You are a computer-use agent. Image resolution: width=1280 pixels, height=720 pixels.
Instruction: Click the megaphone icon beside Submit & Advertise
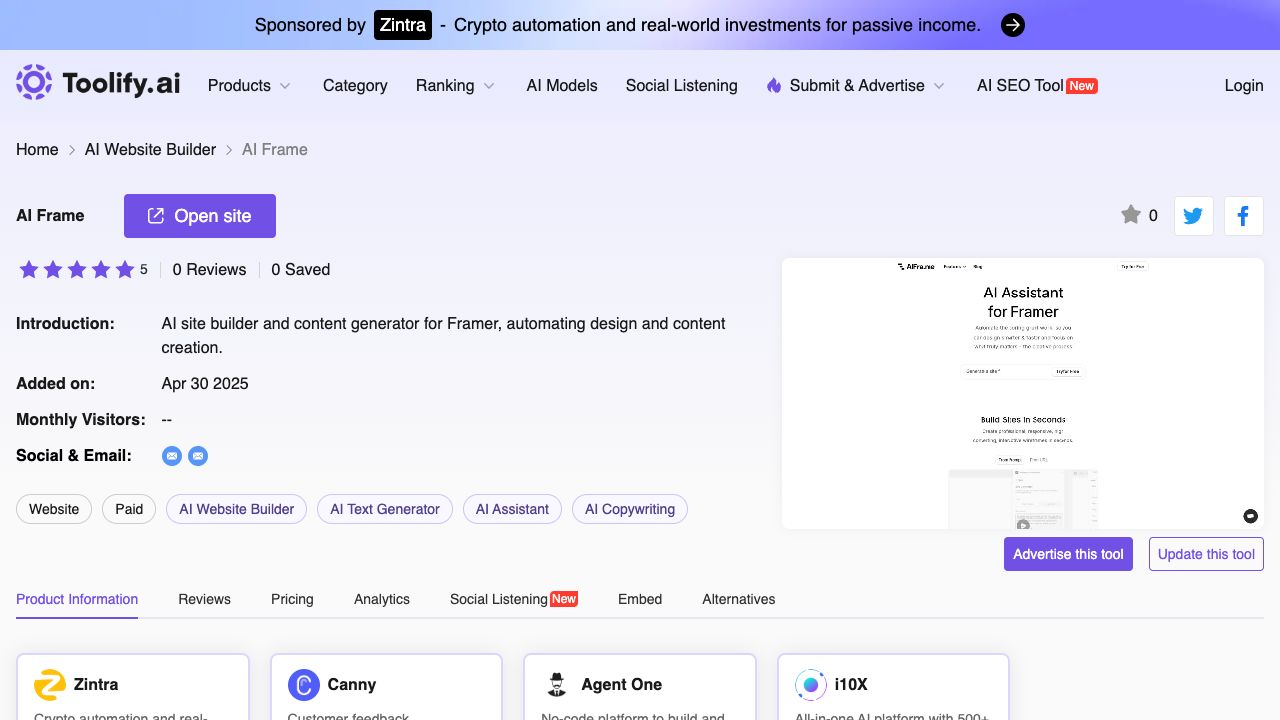[774, 86]
